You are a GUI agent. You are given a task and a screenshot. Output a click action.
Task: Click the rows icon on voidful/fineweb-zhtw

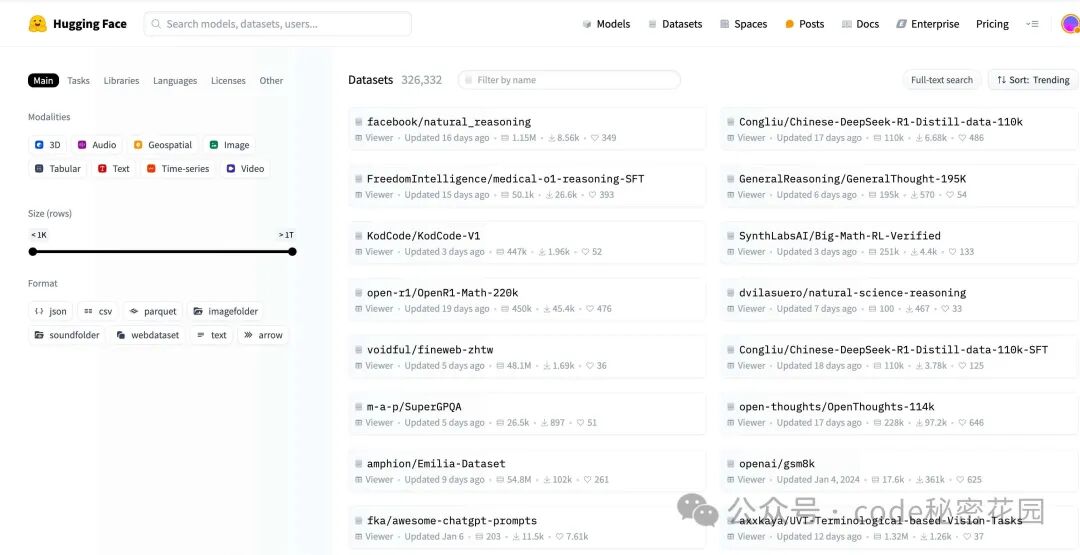tap(500, 366)
